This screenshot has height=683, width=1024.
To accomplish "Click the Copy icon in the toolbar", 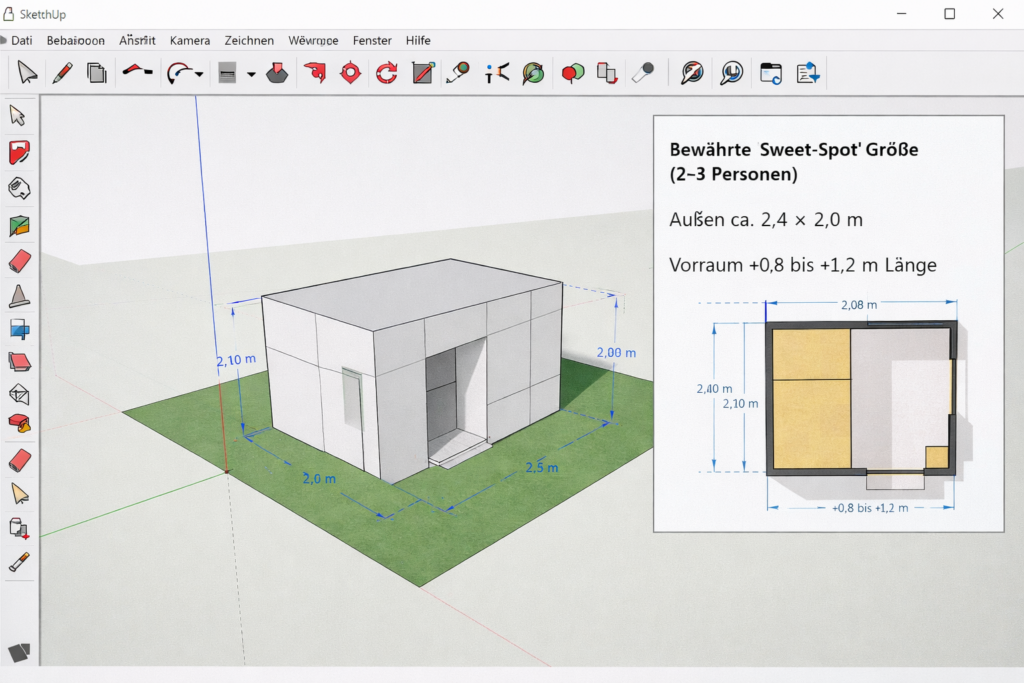I will click(97, 72).
